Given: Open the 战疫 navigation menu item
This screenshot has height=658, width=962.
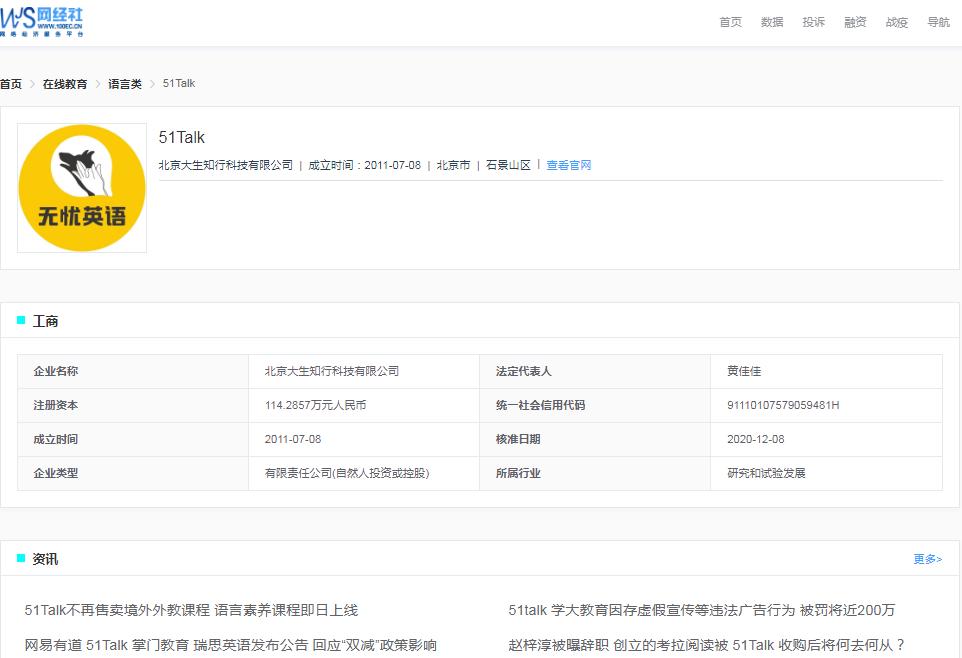Looking at the screenshot, I should (896, 21).
